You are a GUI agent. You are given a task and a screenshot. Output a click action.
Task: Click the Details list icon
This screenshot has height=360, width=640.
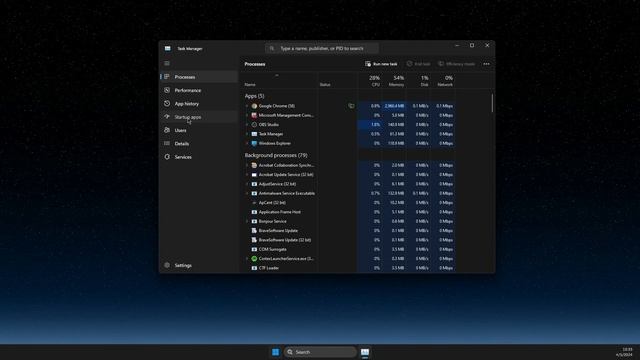(167, 144)
